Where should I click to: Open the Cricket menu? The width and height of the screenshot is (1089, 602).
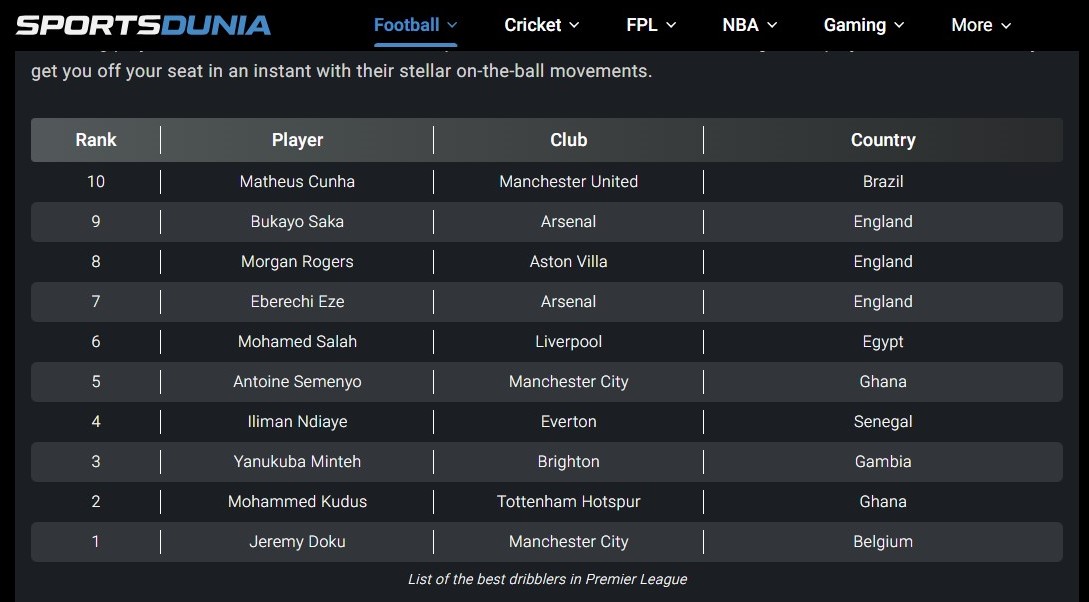532,25
